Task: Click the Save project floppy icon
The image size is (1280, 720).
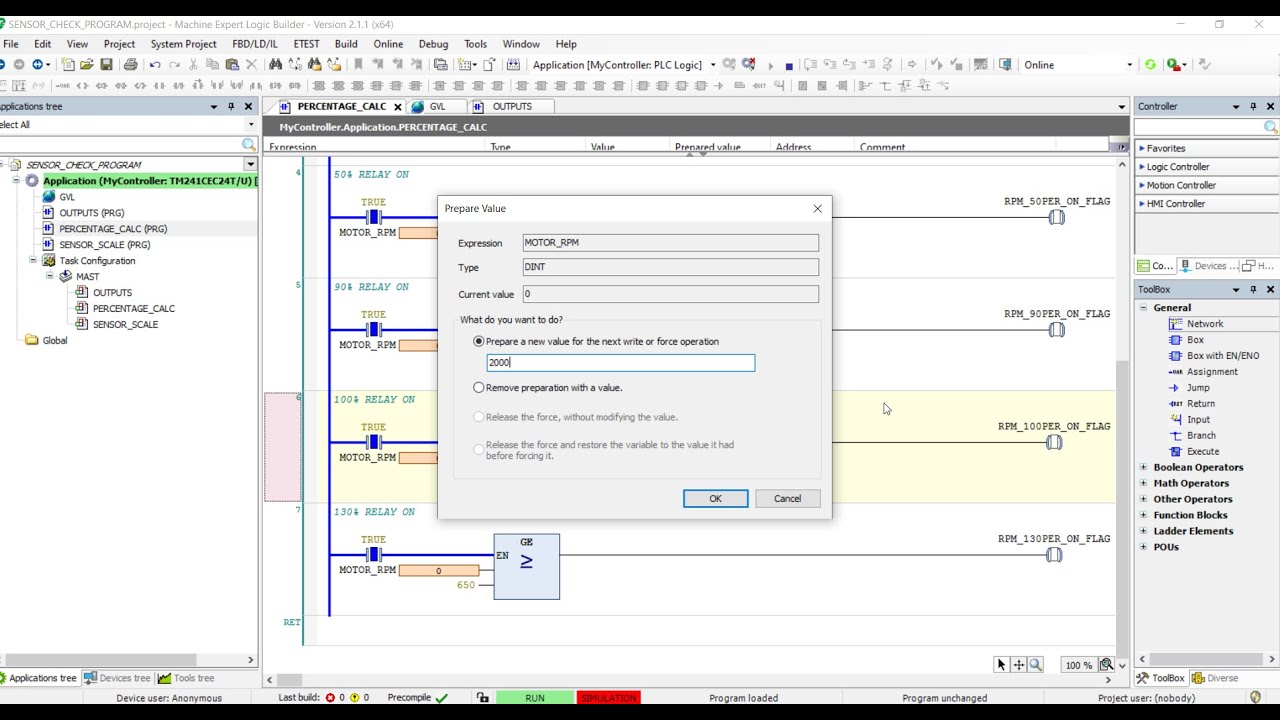Action: pyautogui.click(x=106, y=65)
